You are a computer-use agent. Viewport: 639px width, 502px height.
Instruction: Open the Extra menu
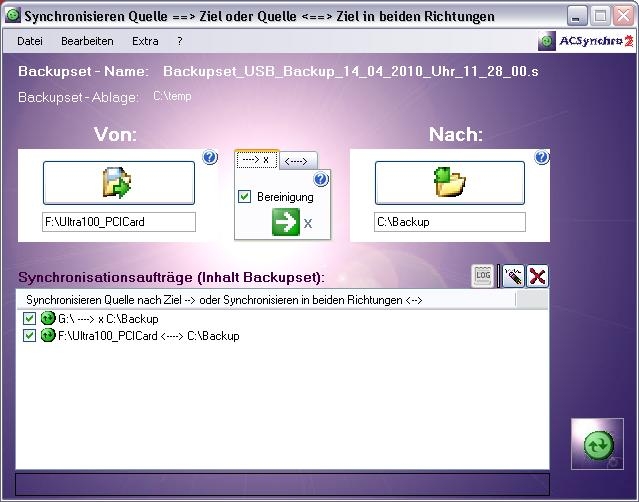click(145, 41)
